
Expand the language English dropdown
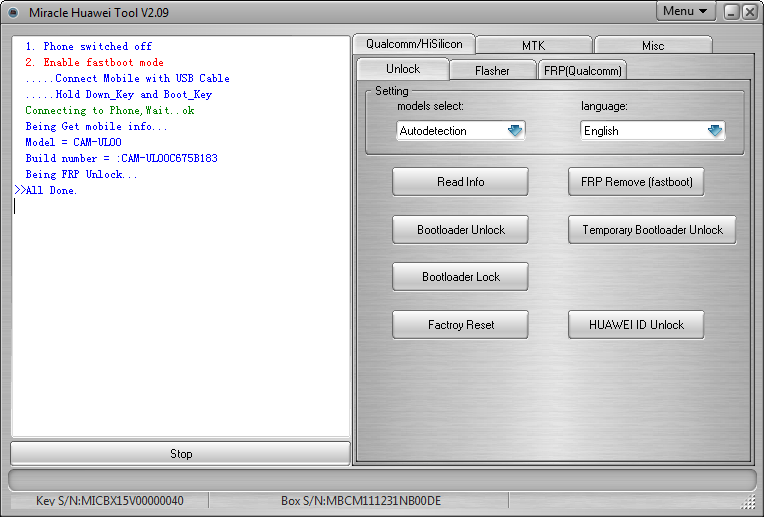tap(653, 131)
